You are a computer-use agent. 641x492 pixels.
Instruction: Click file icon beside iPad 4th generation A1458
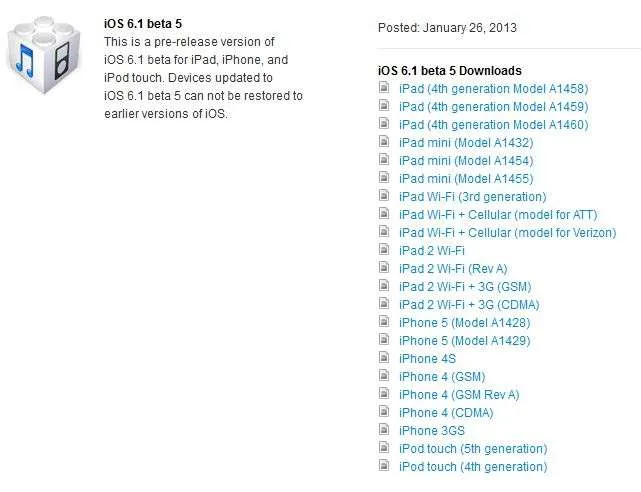coord(384,87)
